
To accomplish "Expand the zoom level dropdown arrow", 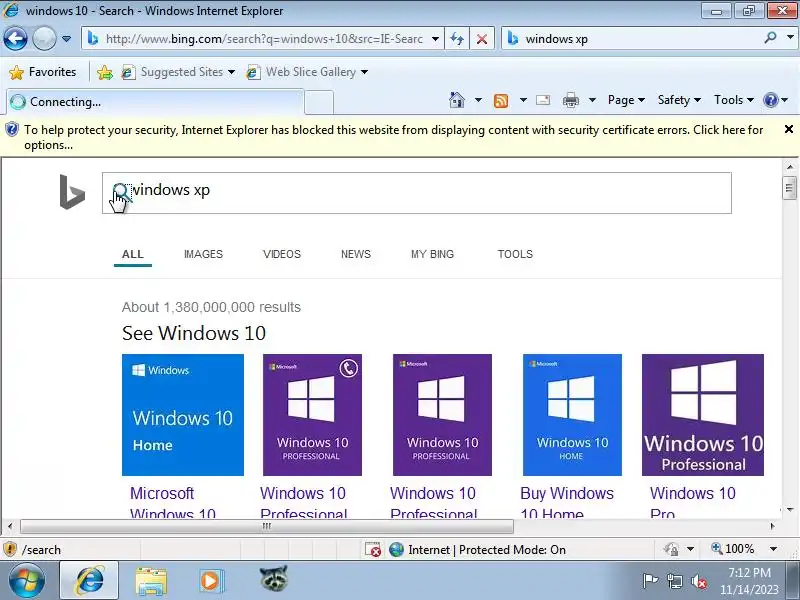I will pyautogui.click(x=773, y=549).
